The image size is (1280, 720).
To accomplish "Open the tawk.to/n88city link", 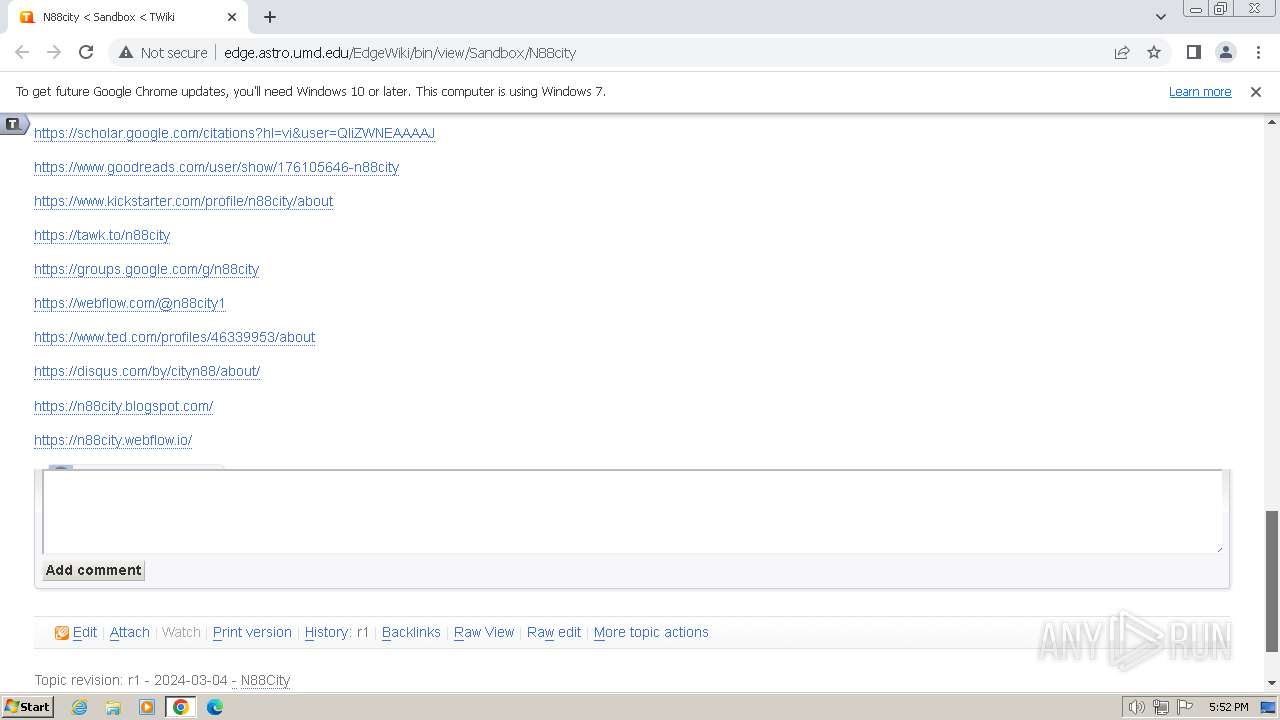I will [x=102, y=235].
